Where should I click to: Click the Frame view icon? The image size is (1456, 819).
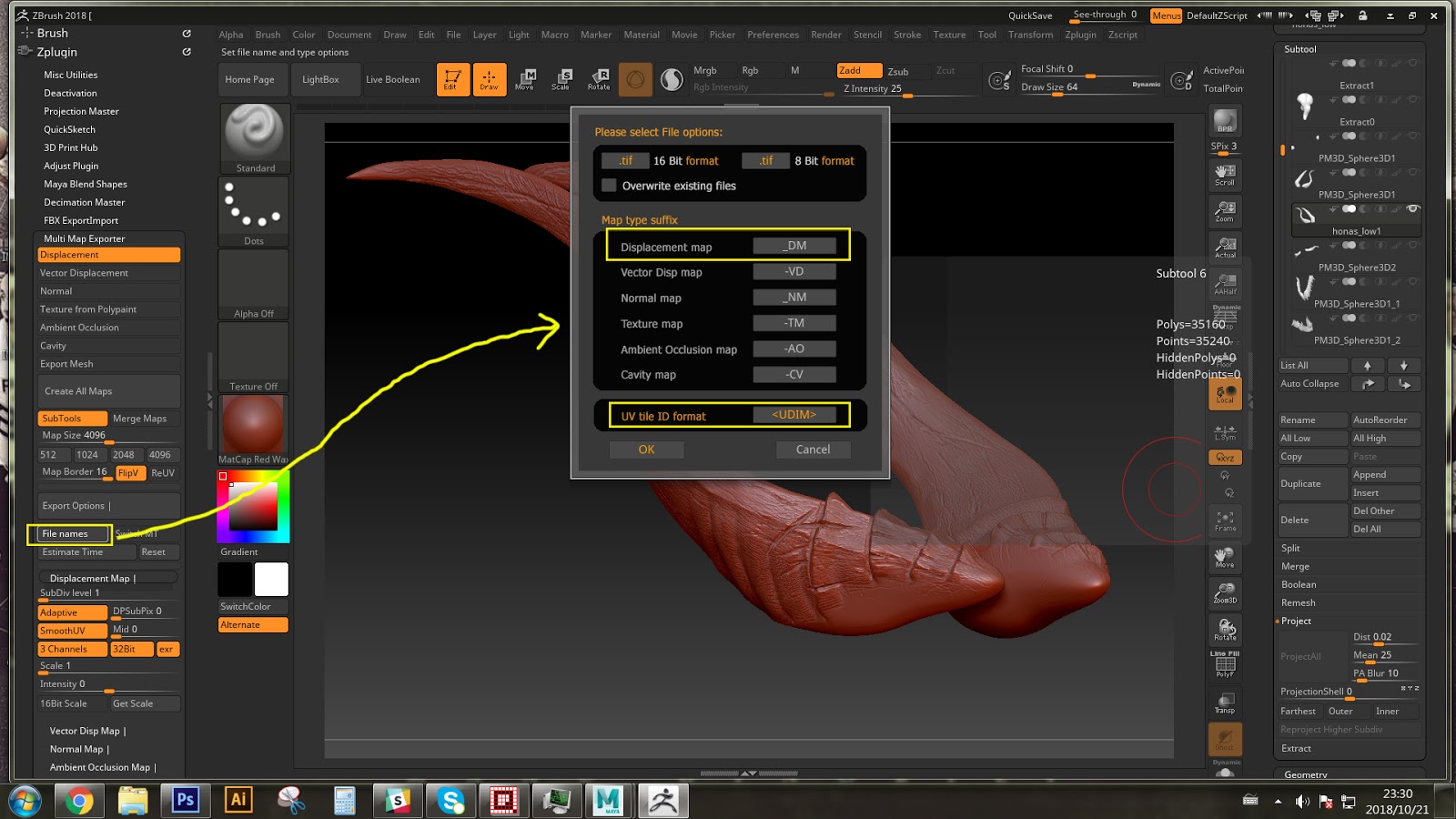click(1225, 521)
